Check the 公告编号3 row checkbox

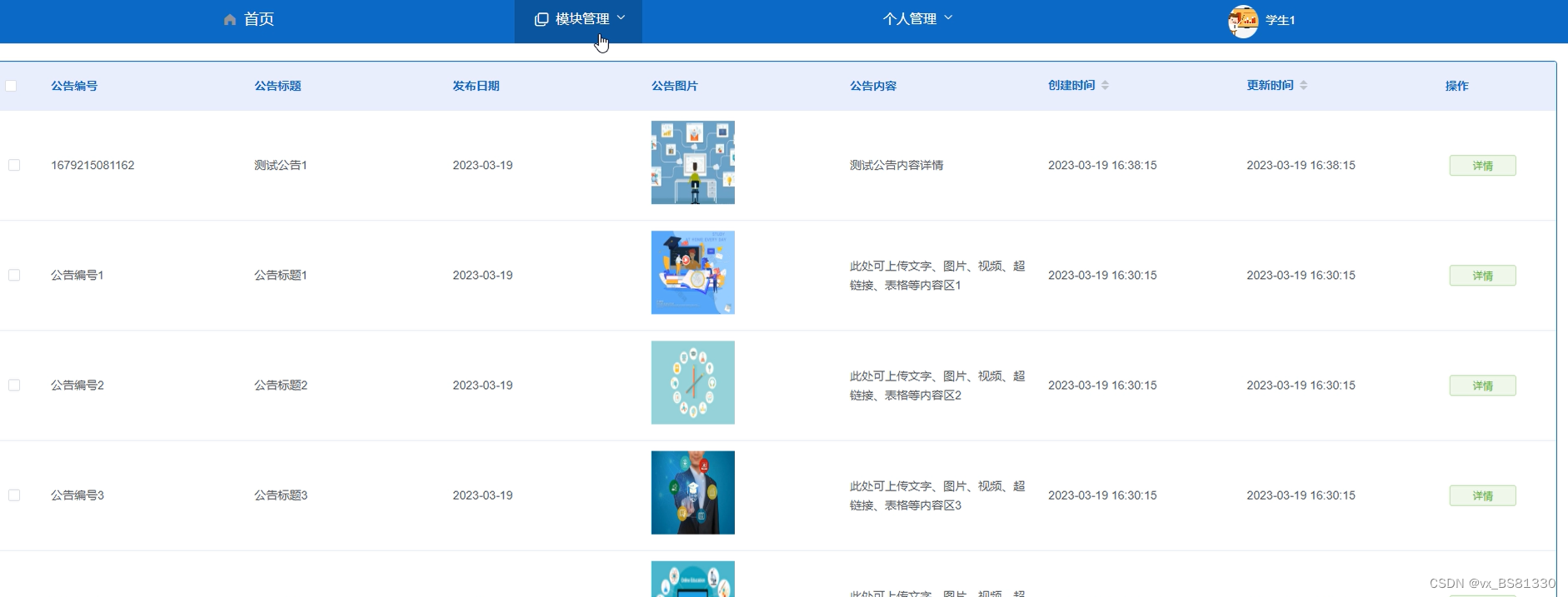tap(14, 495)
